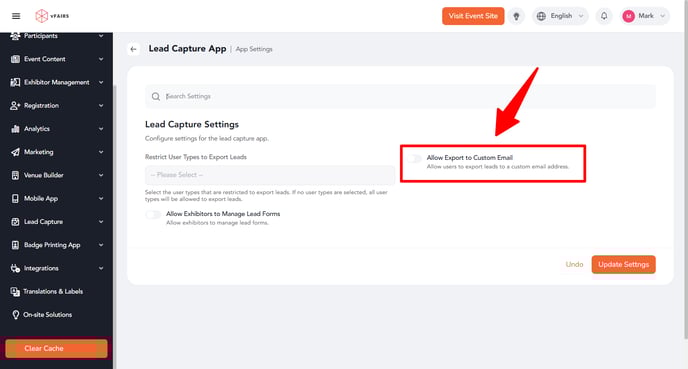Click the On-site Solutions pin icon
The height and width of the screenshot is (369, 688).
click(x=15, y=315)
